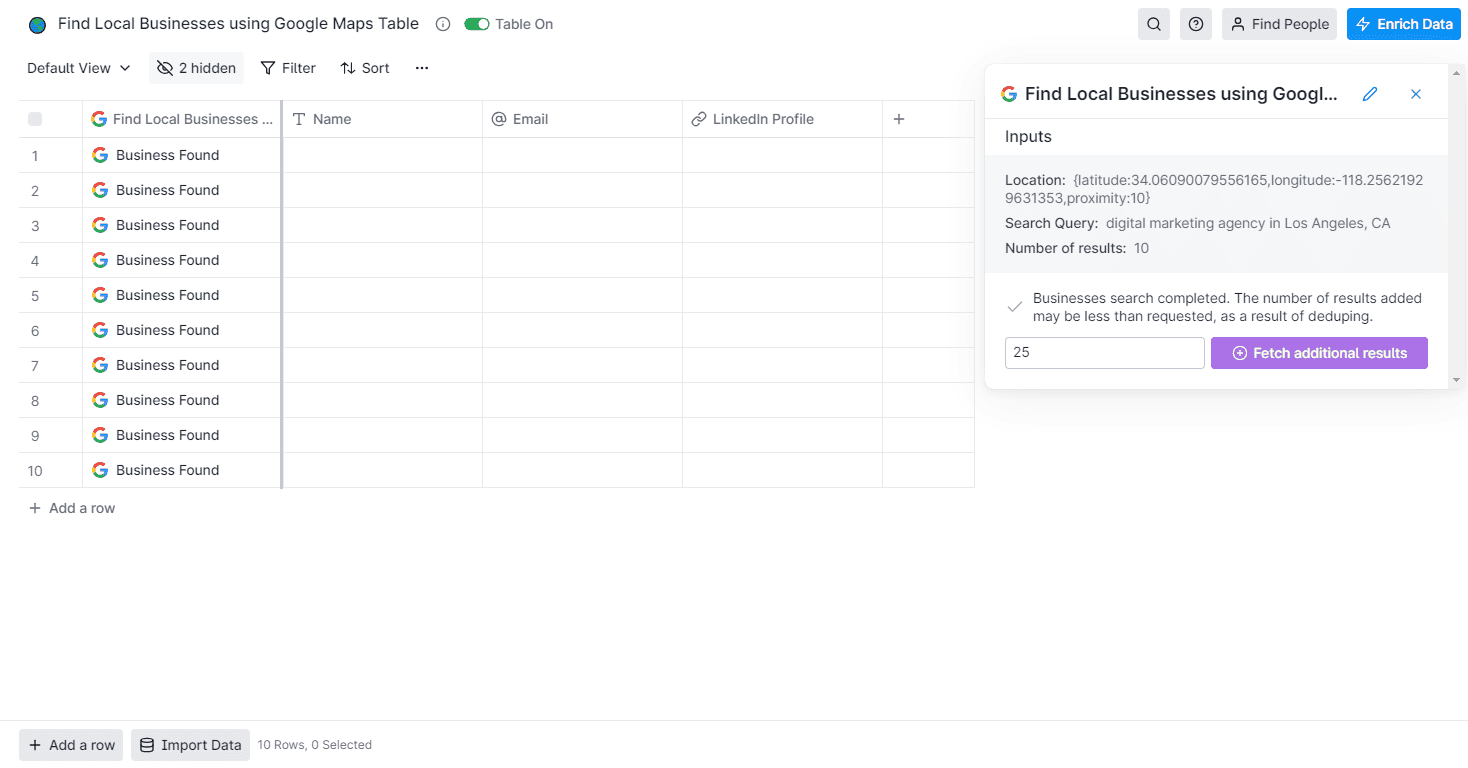Click the additional results count field showing 25
Viewport: 1468px width, 768px height.
tap(1105, 353)
